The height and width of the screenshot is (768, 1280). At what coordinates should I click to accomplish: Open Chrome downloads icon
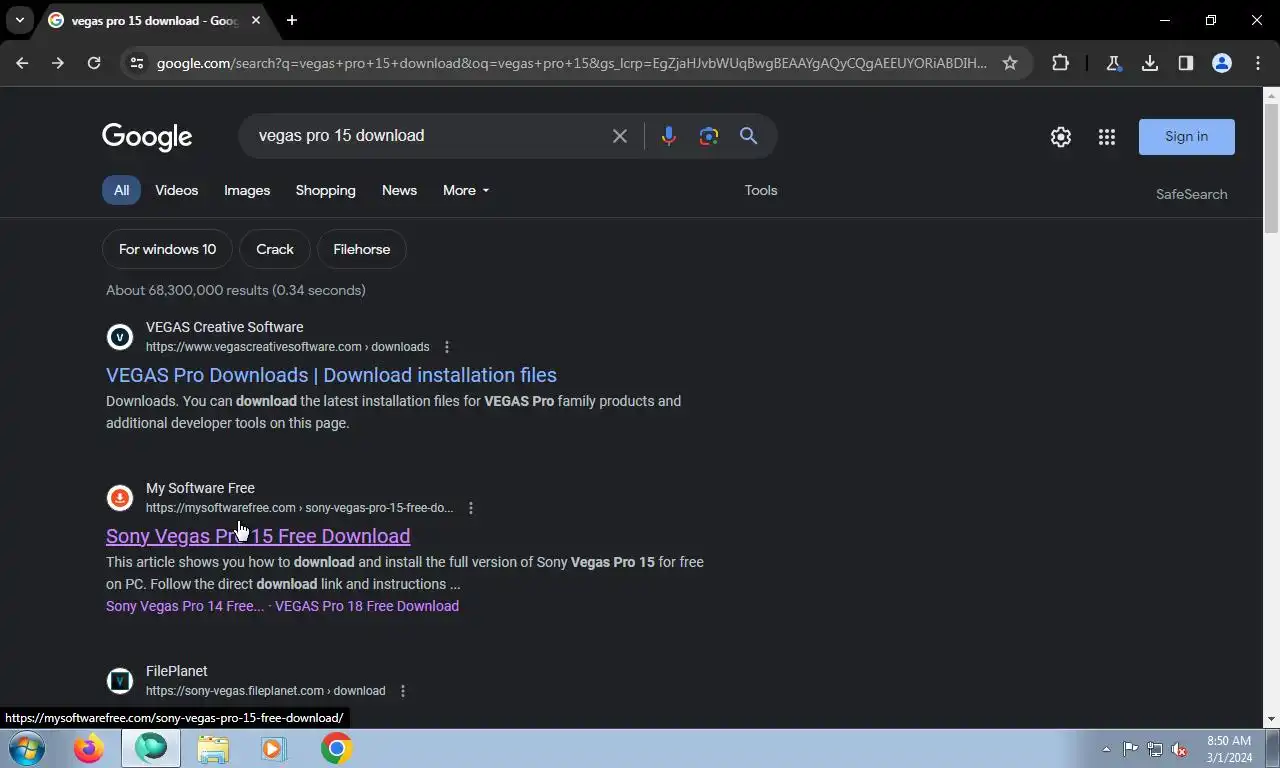coord(1150,63)
